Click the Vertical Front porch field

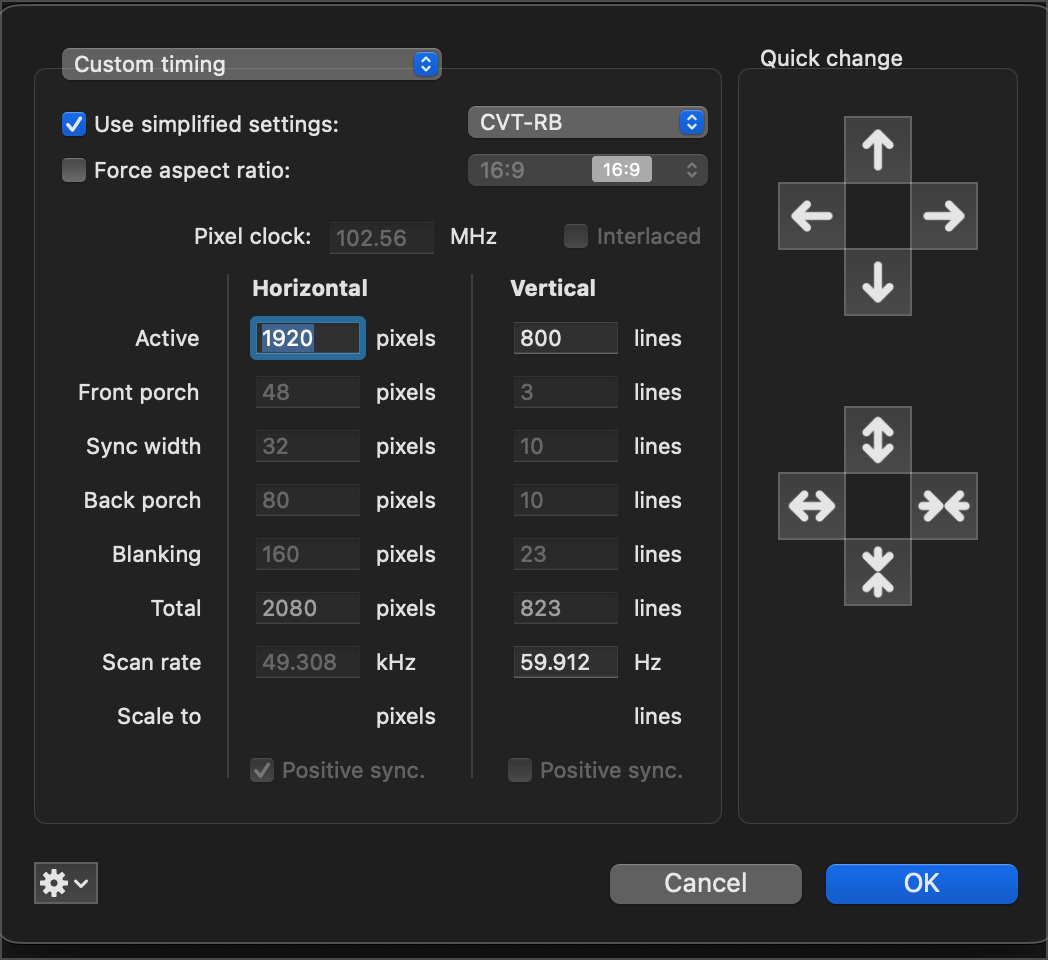565,392
